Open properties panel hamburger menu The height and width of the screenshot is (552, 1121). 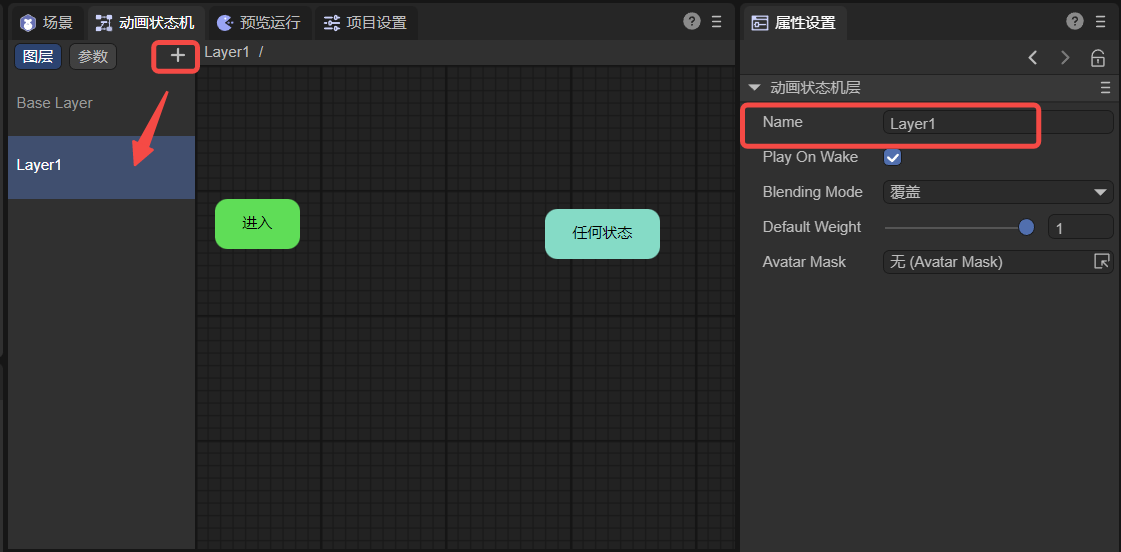(1100, 22)
